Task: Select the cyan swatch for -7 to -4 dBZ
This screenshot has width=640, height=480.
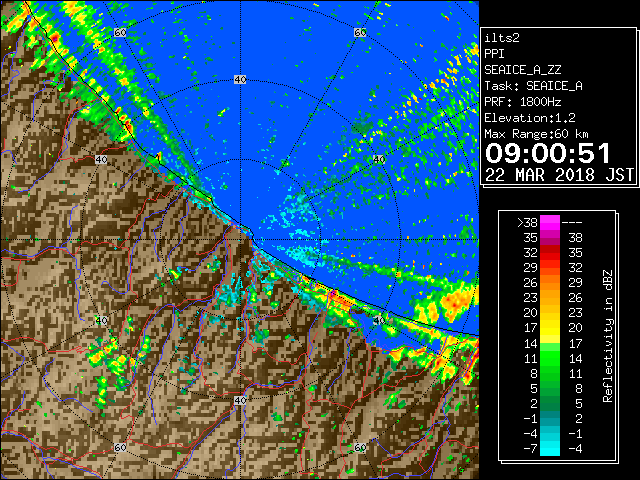Action: click(x=550, y=448)
